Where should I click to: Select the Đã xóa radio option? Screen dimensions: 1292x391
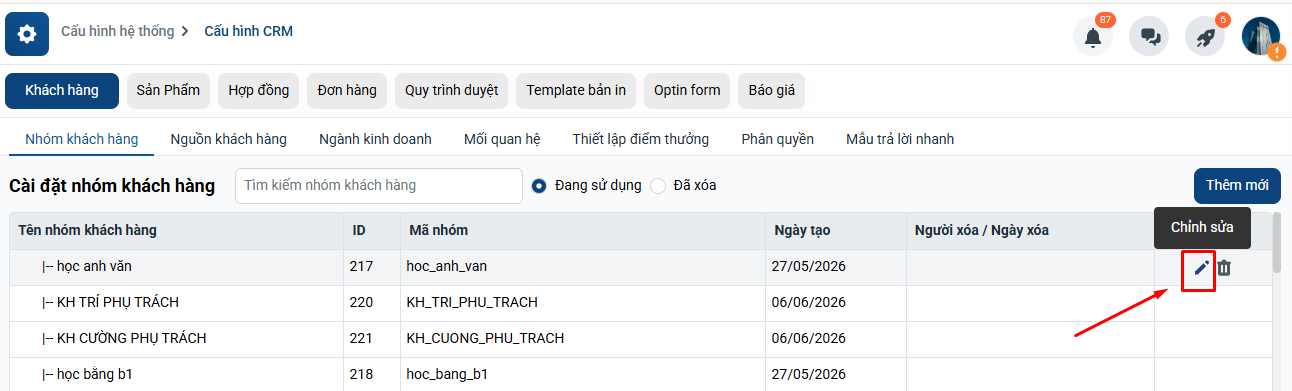pos(658,185)
